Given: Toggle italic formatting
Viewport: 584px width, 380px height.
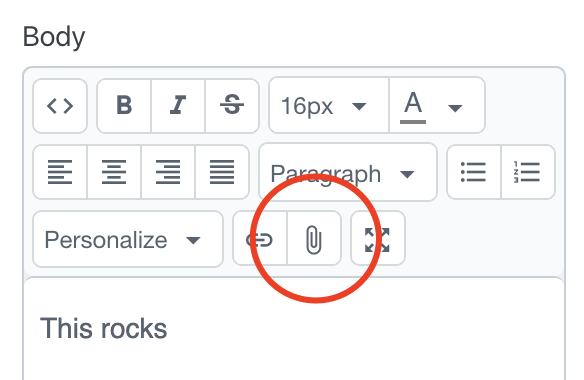Looking at the screenshot, I should [x=178, y=106].
